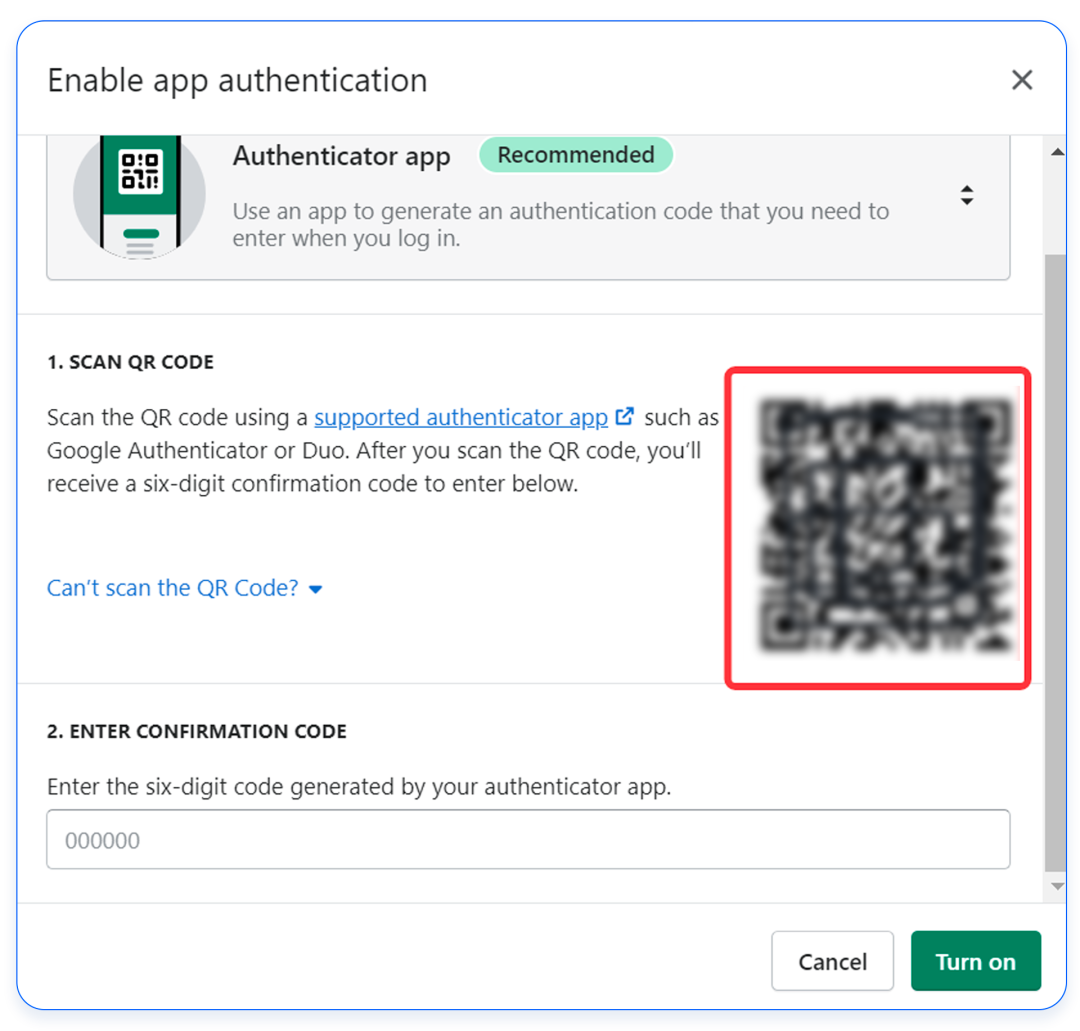The width and height of the screenshot is (1080, 1031).
Task: Expand "Can't scan the QR Code?" text link
Action: pyautogui.click(x=173, y=588)
